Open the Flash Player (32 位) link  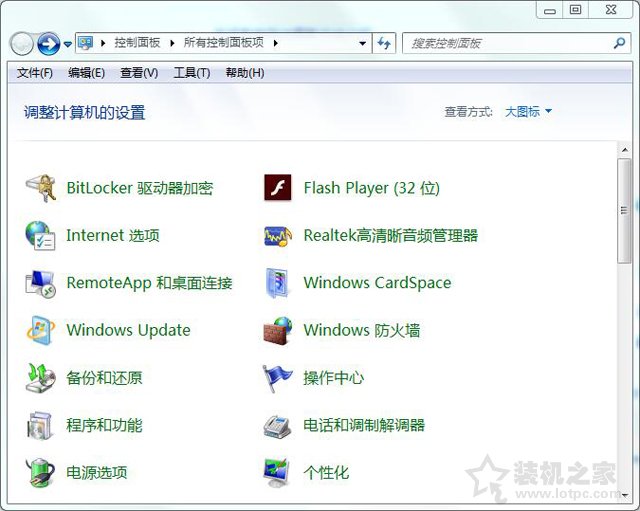[x=371, y=188]
